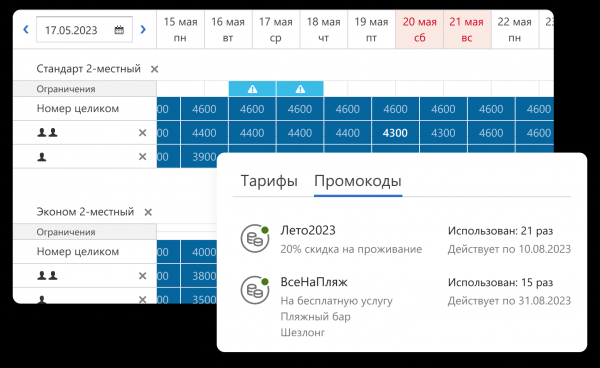
Task: Select the 19 мая пт column header
Action: pyautogui.click(x=371, y=29)
